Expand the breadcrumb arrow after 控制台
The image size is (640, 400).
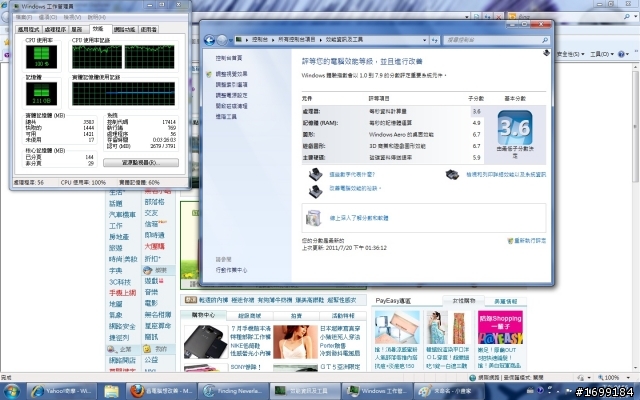[x=273, y=40]
